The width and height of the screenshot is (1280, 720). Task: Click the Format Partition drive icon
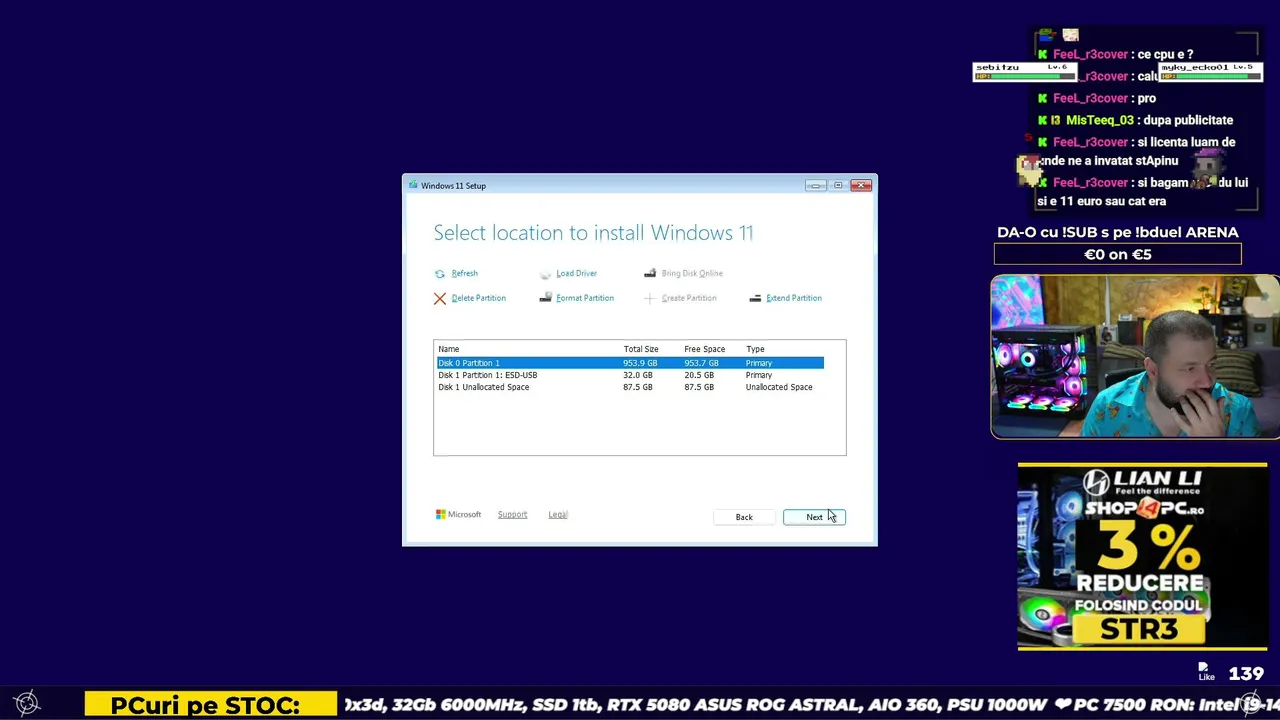coord(545,298)
